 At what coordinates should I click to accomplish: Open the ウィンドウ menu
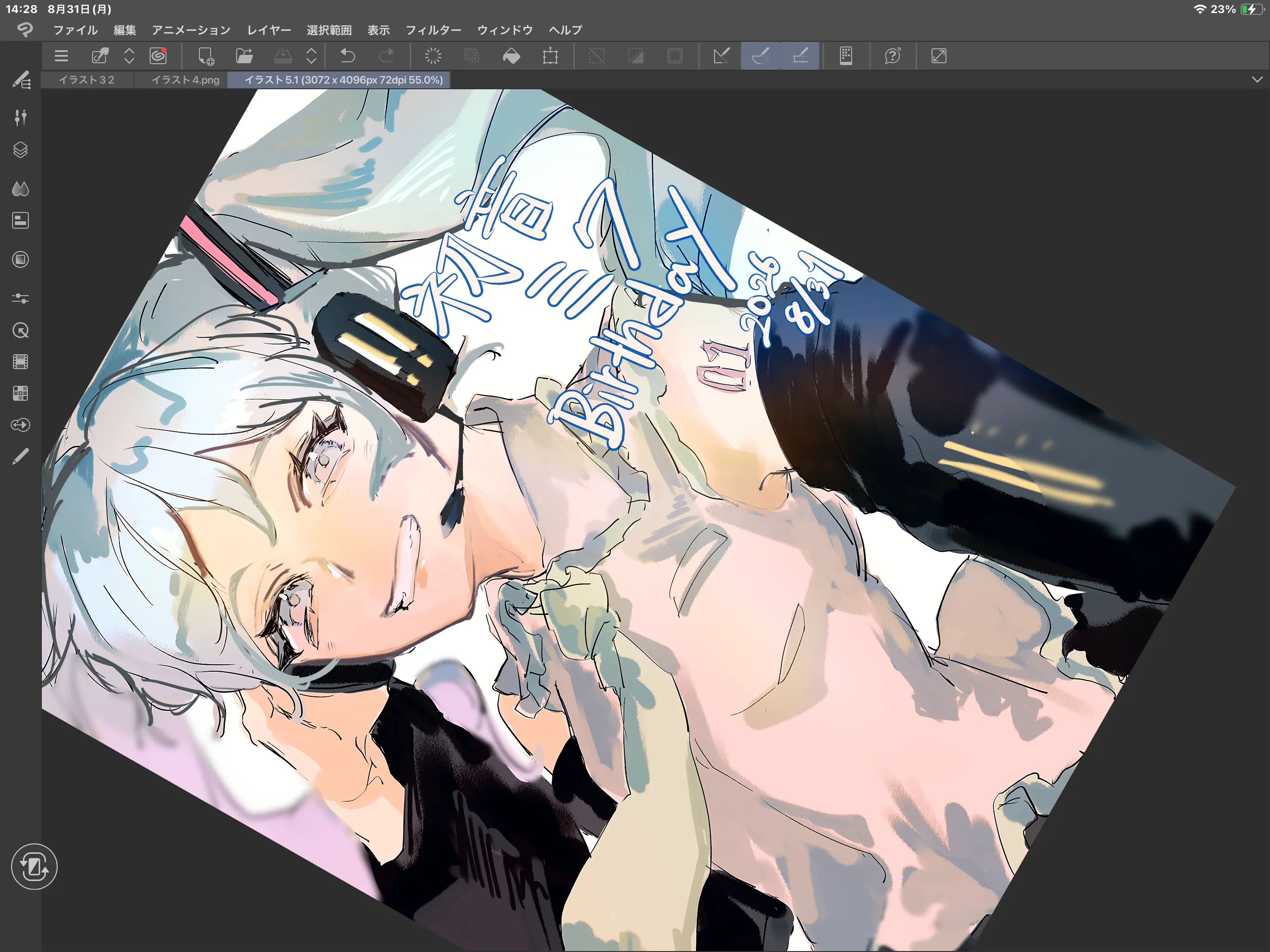tap(505, 30)
